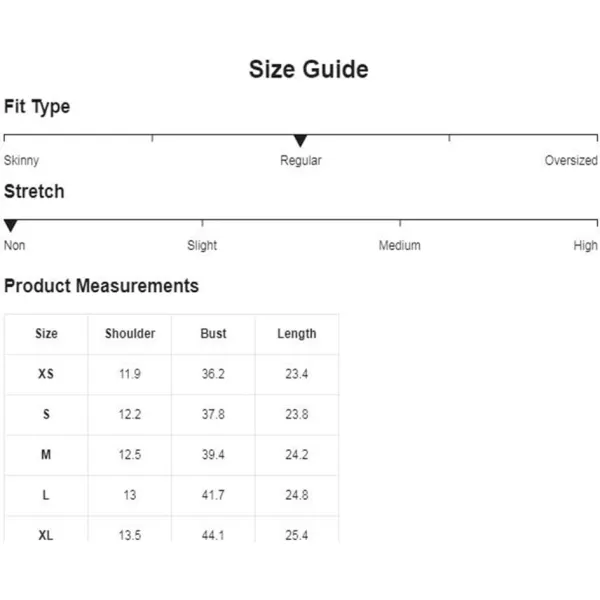Image resolution: width=600 pixels, height=600 pixels.
Task: Click the Length column header
Action: pyautogui.click(x=297, y=334)
